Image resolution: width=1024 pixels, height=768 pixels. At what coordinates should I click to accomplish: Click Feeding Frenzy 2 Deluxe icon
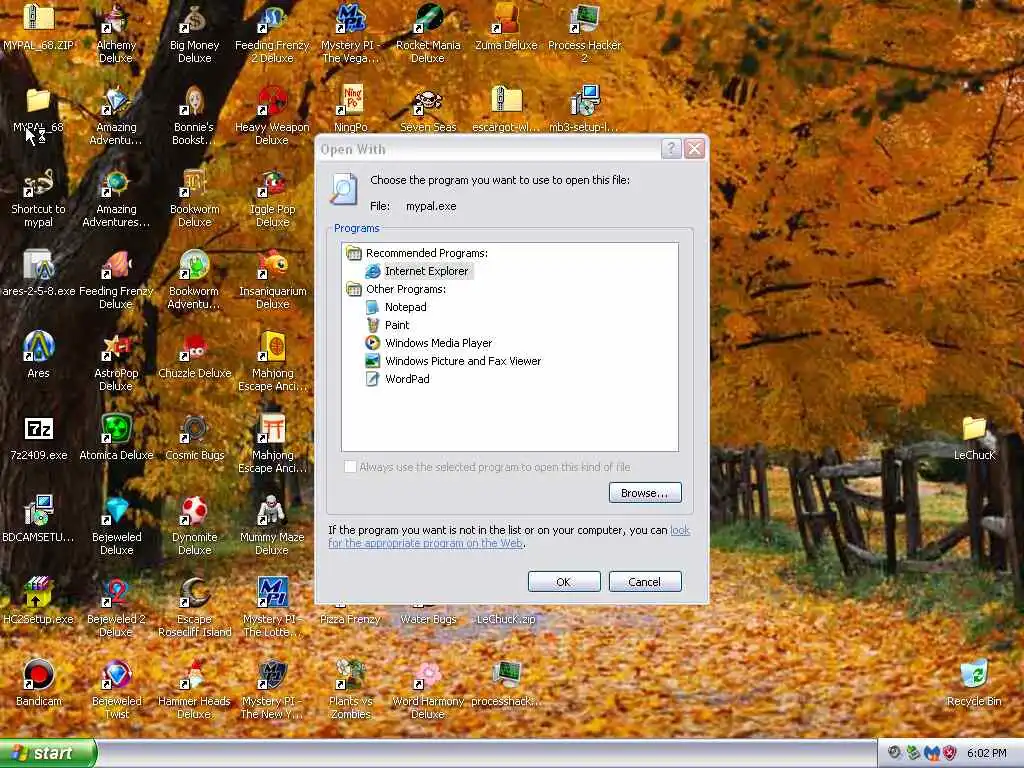[x=272, y=34]
